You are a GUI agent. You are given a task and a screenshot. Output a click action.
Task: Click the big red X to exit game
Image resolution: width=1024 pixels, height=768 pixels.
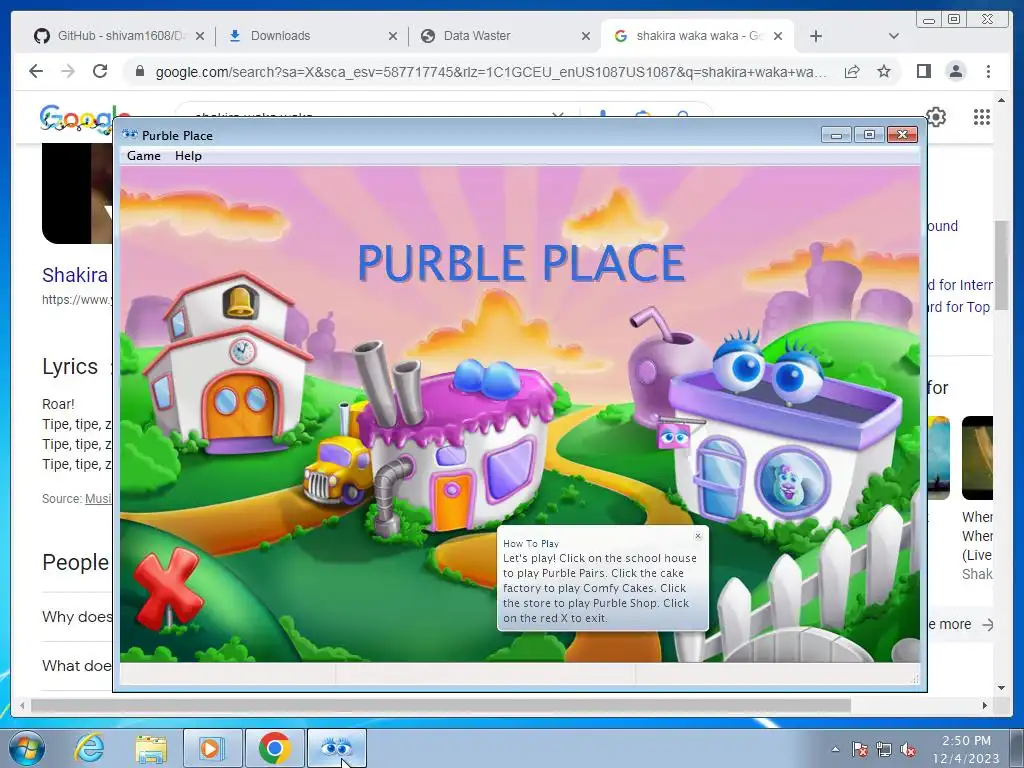click(168, 588)
